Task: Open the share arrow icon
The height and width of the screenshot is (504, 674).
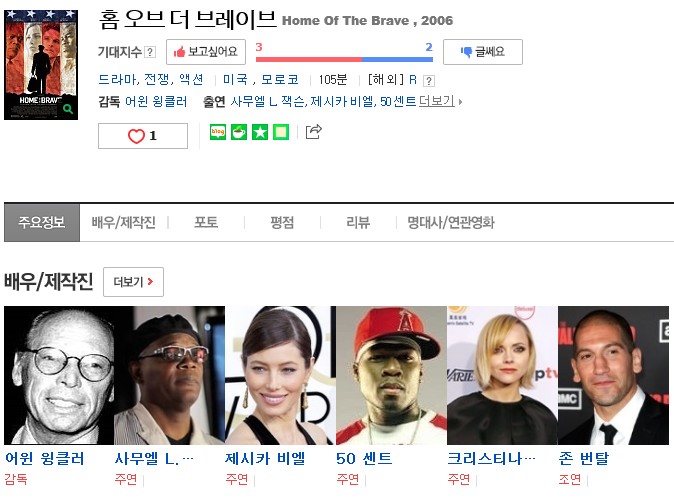Action: click(313, 131)
